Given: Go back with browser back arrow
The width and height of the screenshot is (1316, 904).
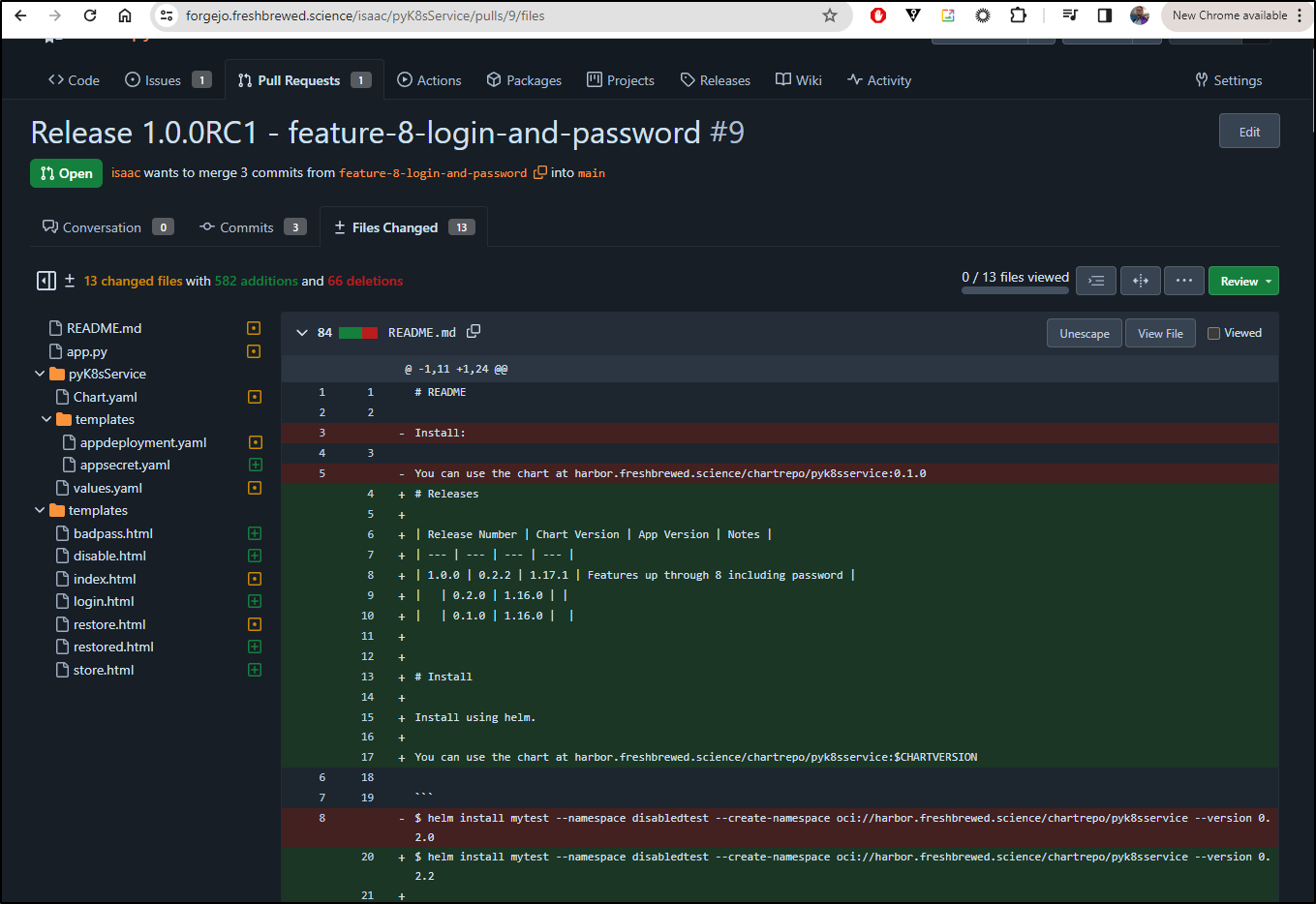Looking at the screenshot, I should coord(20,15).
